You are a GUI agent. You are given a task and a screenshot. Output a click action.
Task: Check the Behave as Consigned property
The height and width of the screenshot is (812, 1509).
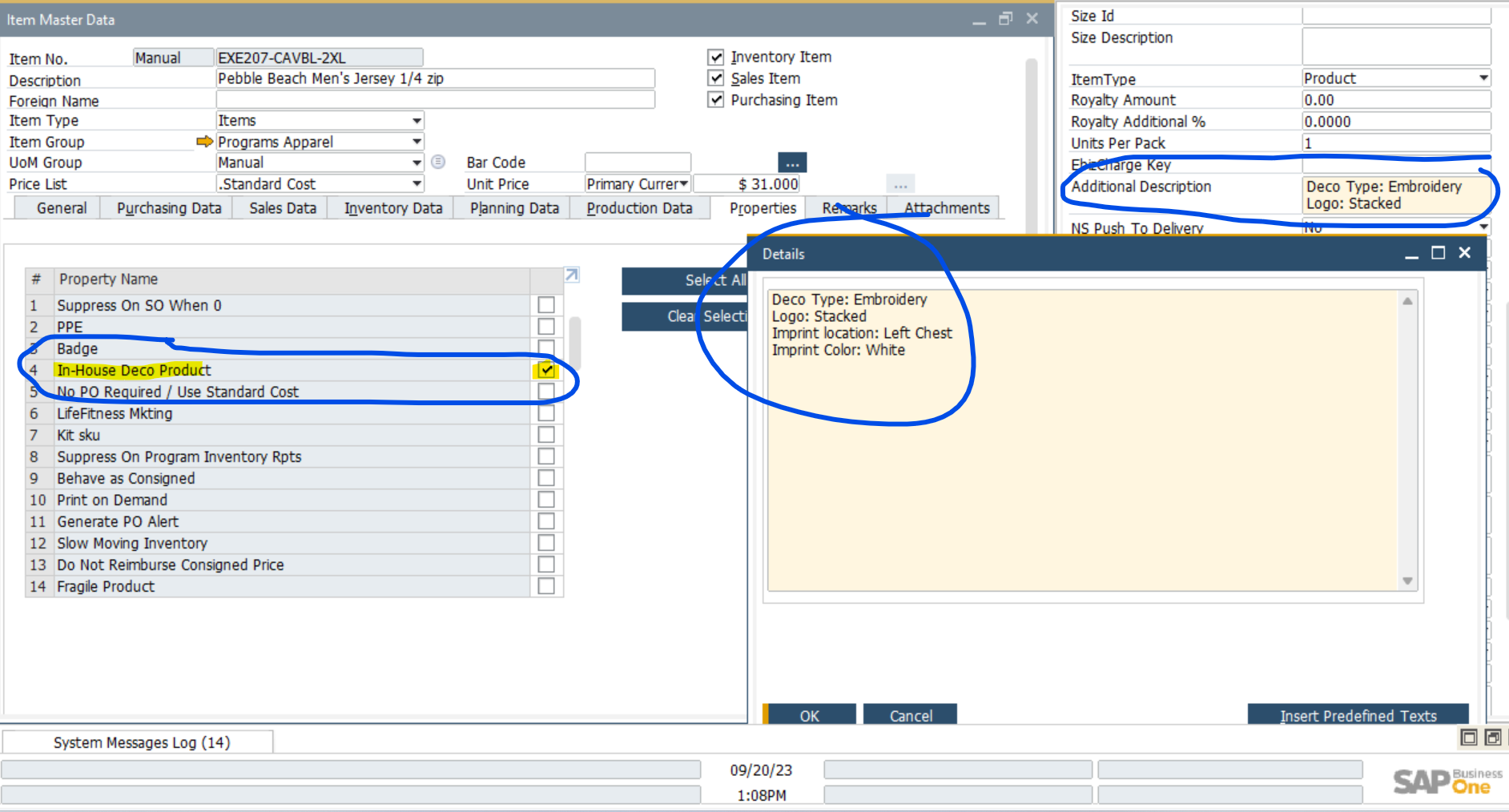546,478
